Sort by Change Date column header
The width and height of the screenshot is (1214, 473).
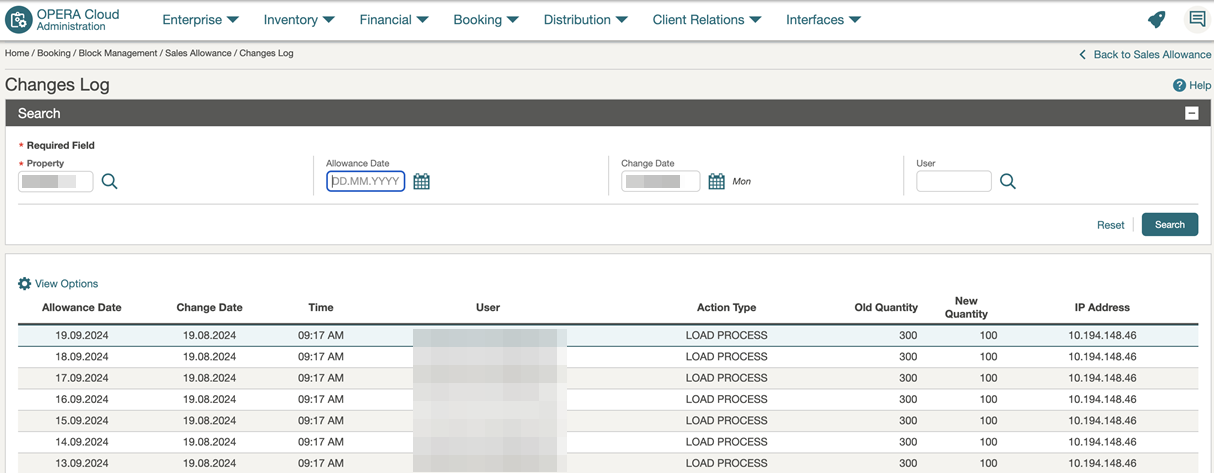209,307
